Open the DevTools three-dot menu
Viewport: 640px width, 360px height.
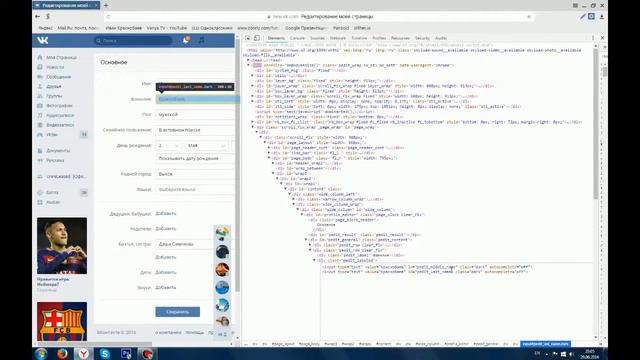point(593,38)
